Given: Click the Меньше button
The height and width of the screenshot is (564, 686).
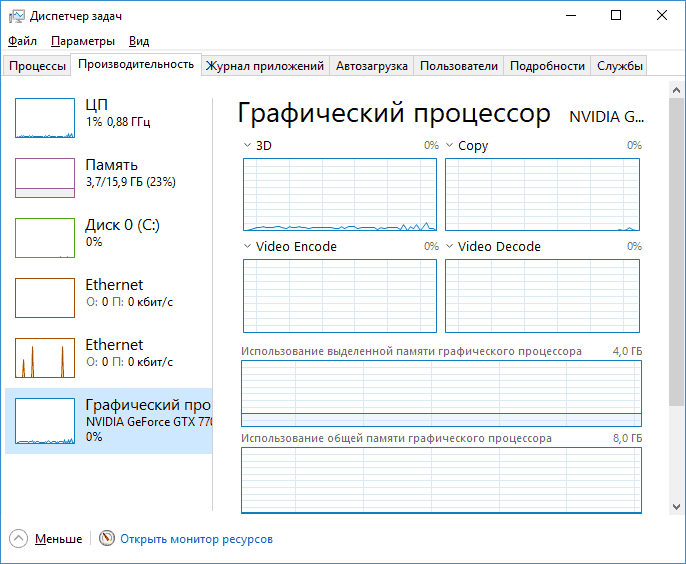Looking at the screenshot, I should tap(58, 539).
